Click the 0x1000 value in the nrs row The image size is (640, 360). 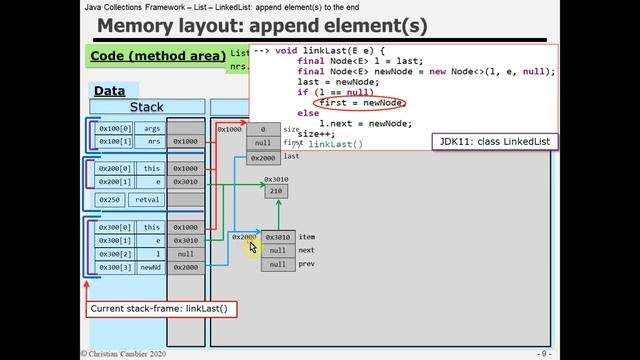[186, 142]
